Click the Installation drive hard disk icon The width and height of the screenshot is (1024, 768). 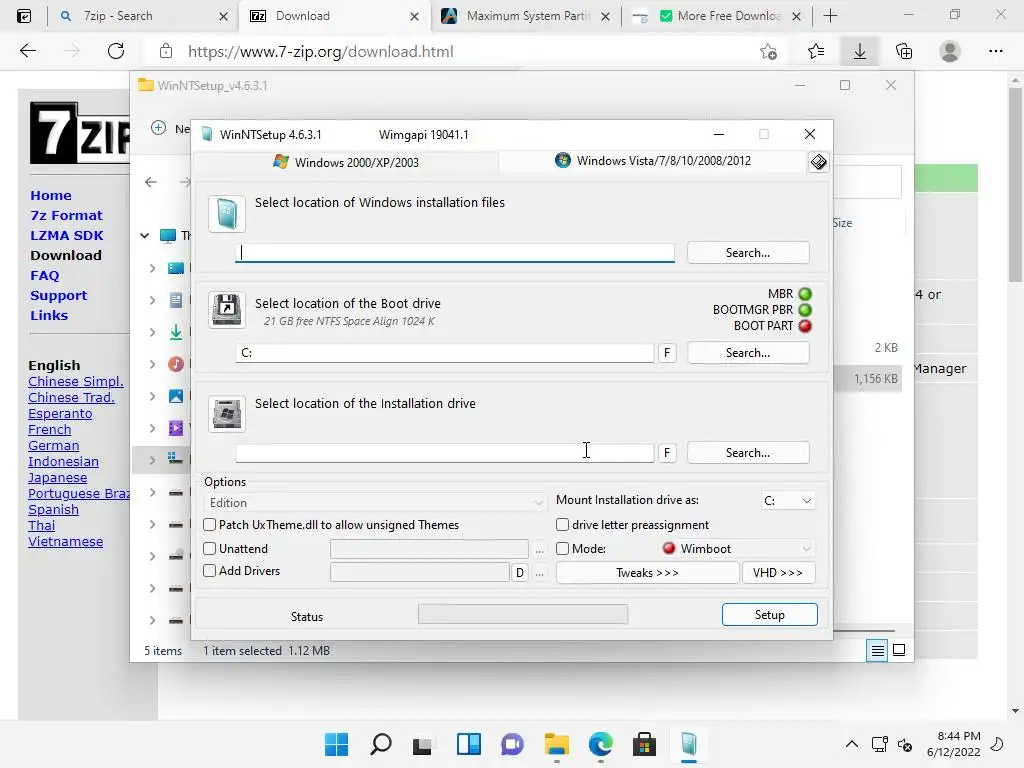point(227,413)
